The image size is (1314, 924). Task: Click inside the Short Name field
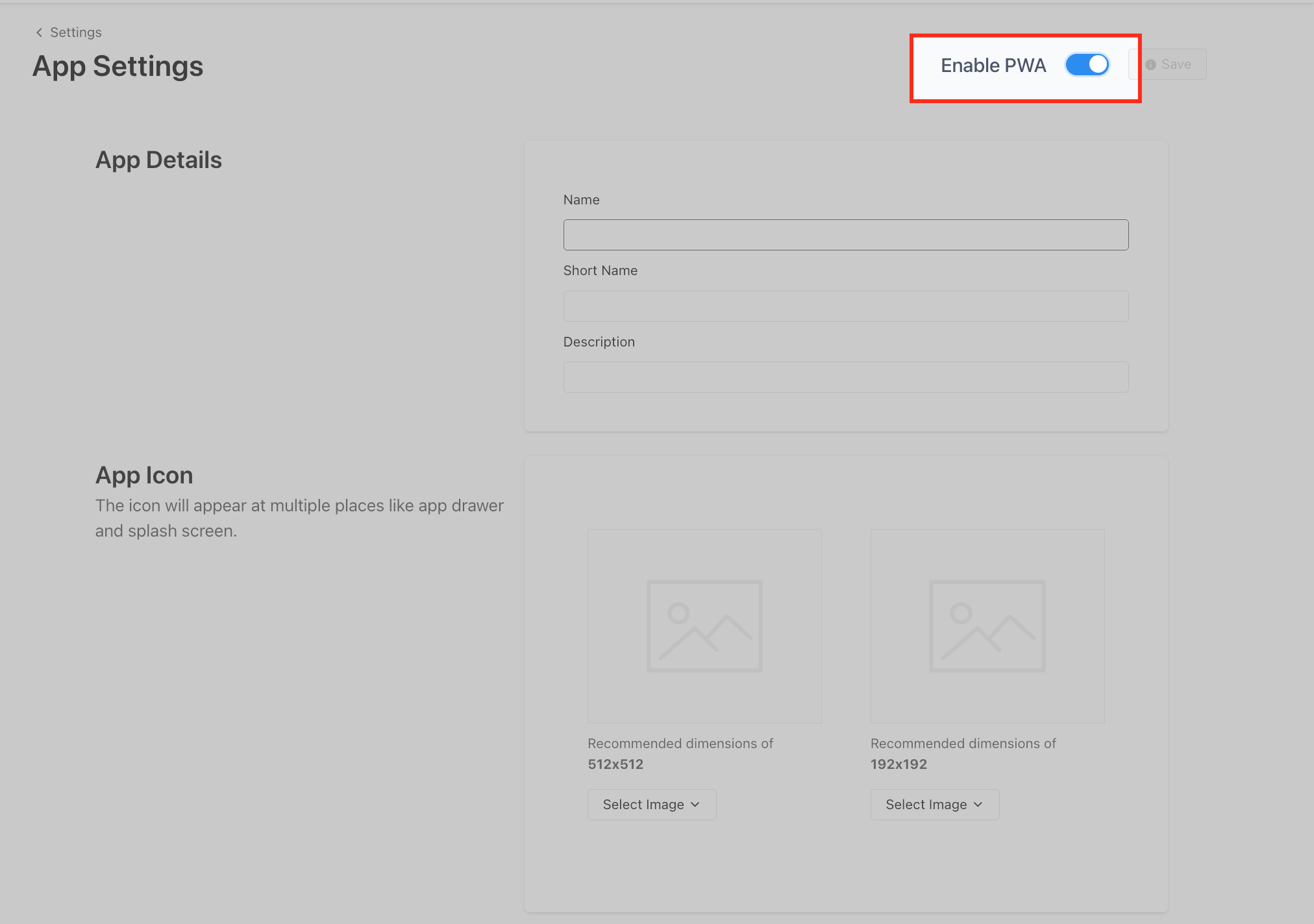coord(845,306)
